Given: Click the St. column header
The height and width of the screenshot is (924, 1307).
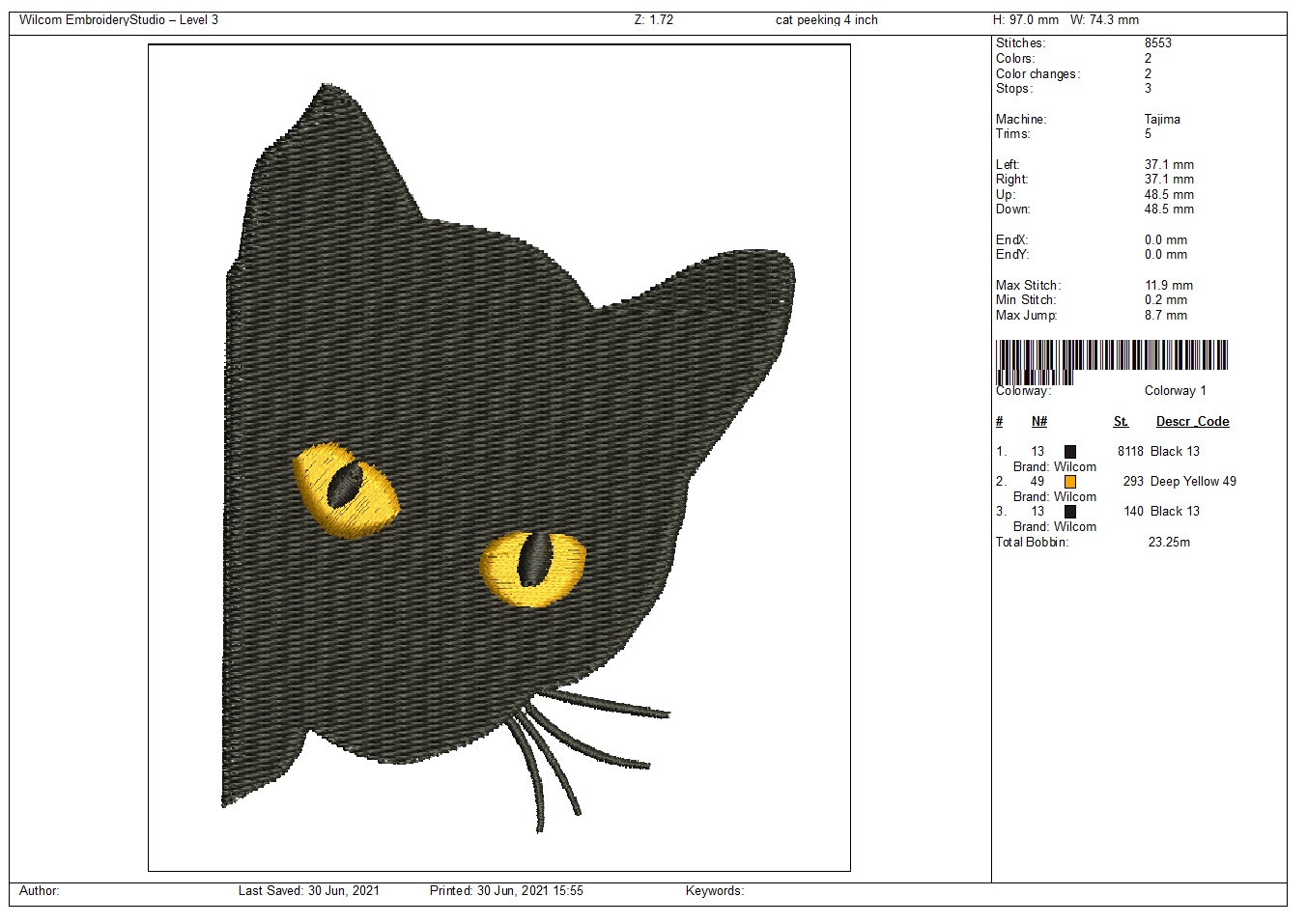Looking at the screenshot, I should (x=1121, y=422).
